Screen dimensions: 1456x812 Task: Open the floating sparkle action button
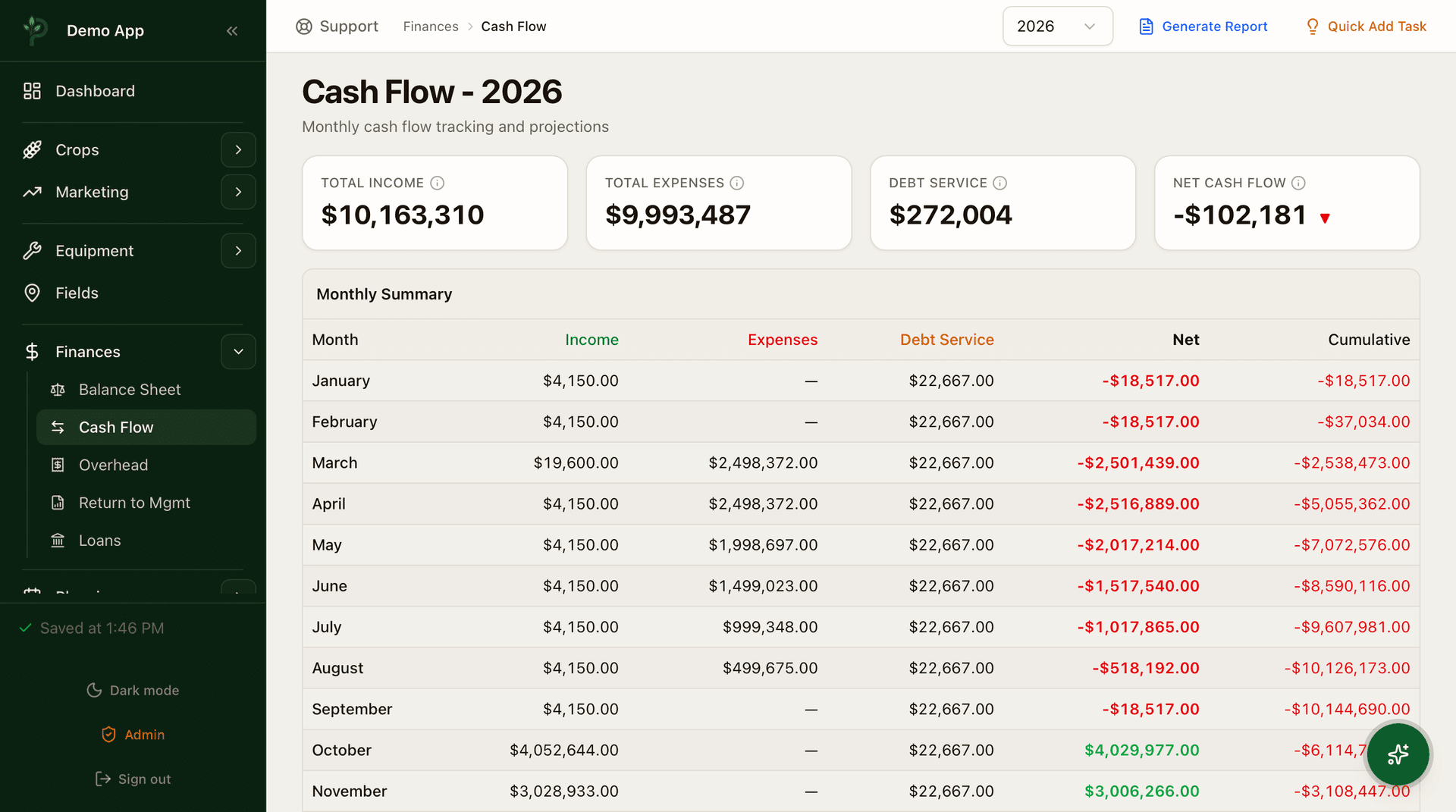pyautogui.click(x=1398, y=754)
